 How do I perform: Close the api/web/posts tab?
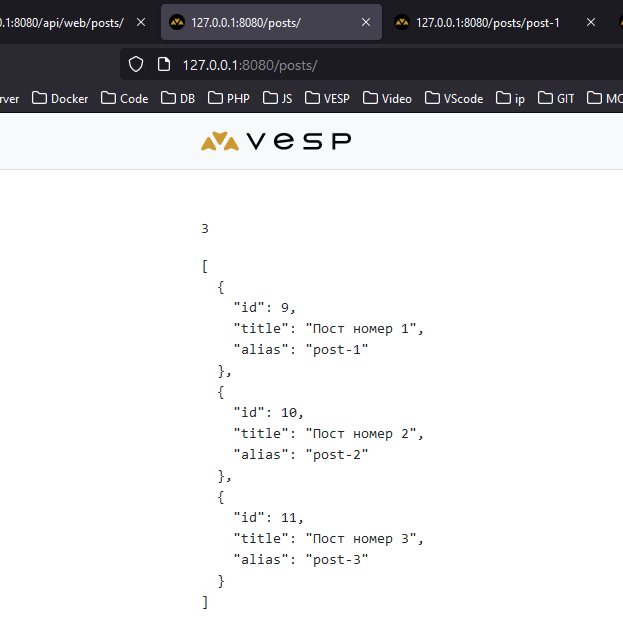click(x=141, y=22)
